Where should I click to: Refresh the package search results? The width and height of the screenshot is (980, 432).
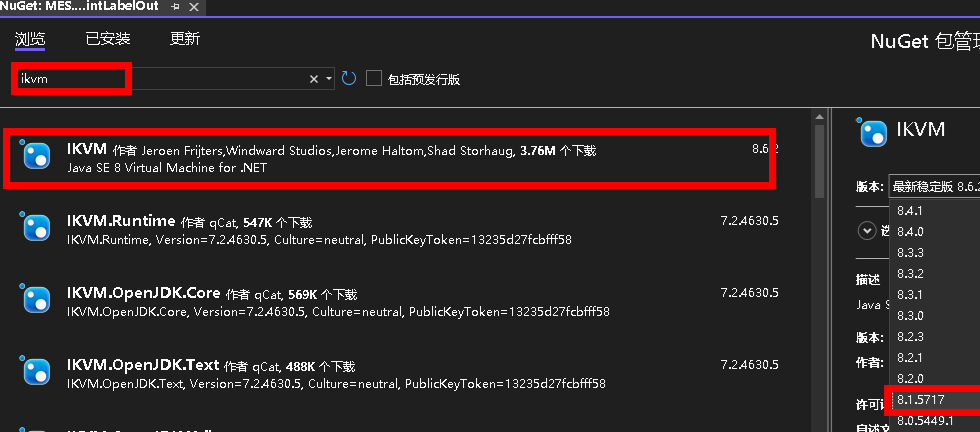[349, 79]
